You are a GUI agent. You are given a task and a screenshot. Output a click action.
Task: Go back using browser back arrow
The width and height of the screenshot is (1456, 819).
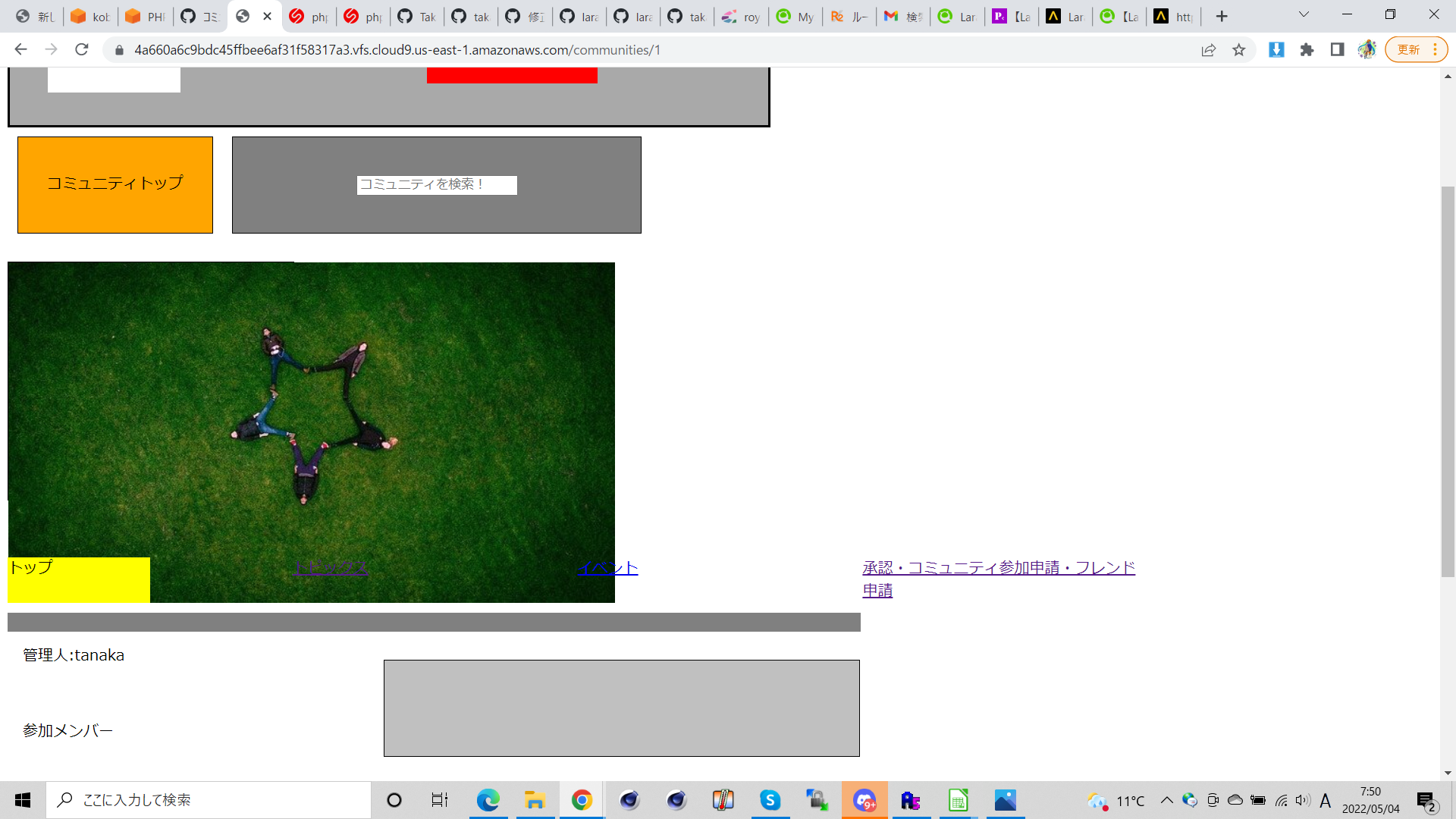click(x=20, y=50)
